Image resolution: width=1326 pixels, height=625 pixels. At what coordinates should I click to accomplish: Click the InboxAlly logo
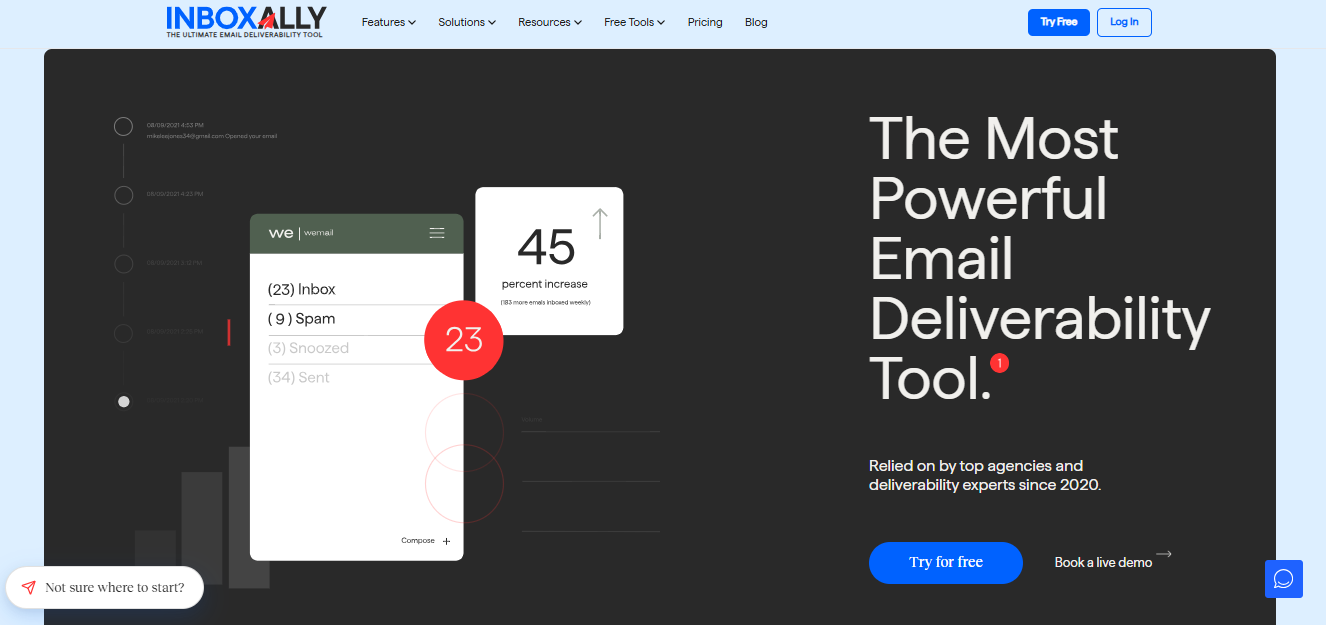pyautogui.click(x=246, y=22)
